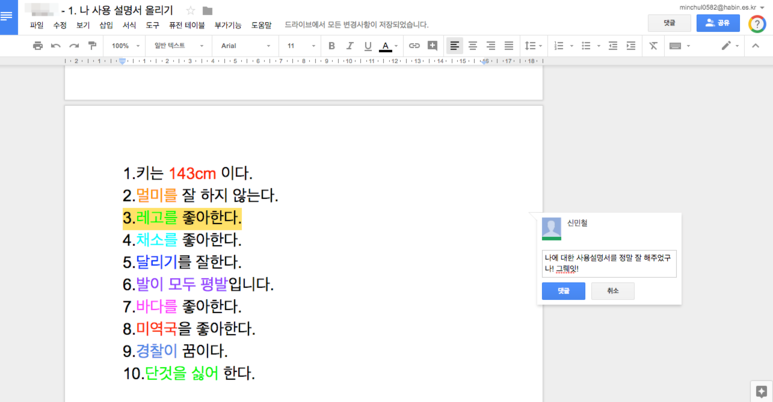Screen dimensions: 773x402
Task: Insert a link using the toolbar icon
Action: [414, 46]
